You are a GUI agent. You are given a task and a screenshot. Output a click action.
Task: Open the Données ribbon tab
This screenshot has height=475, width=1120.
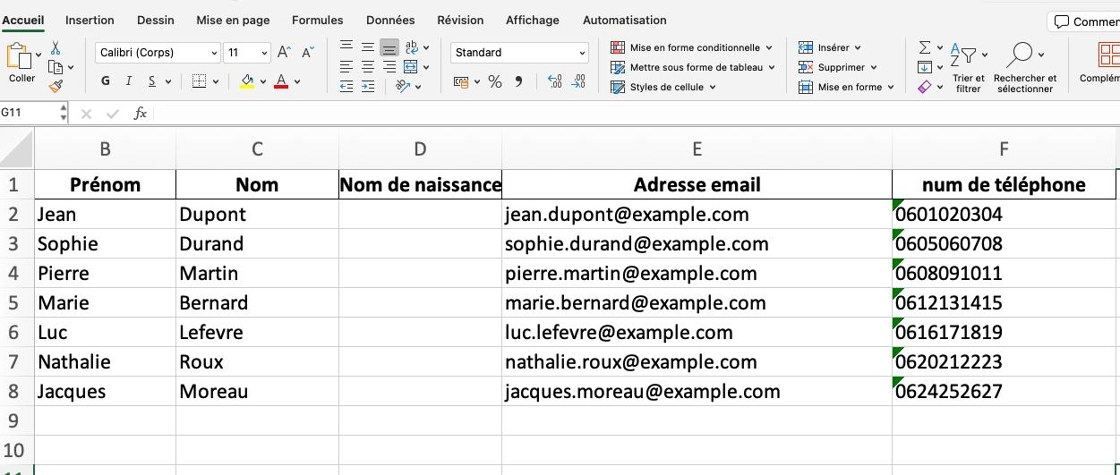click(390, 20)
